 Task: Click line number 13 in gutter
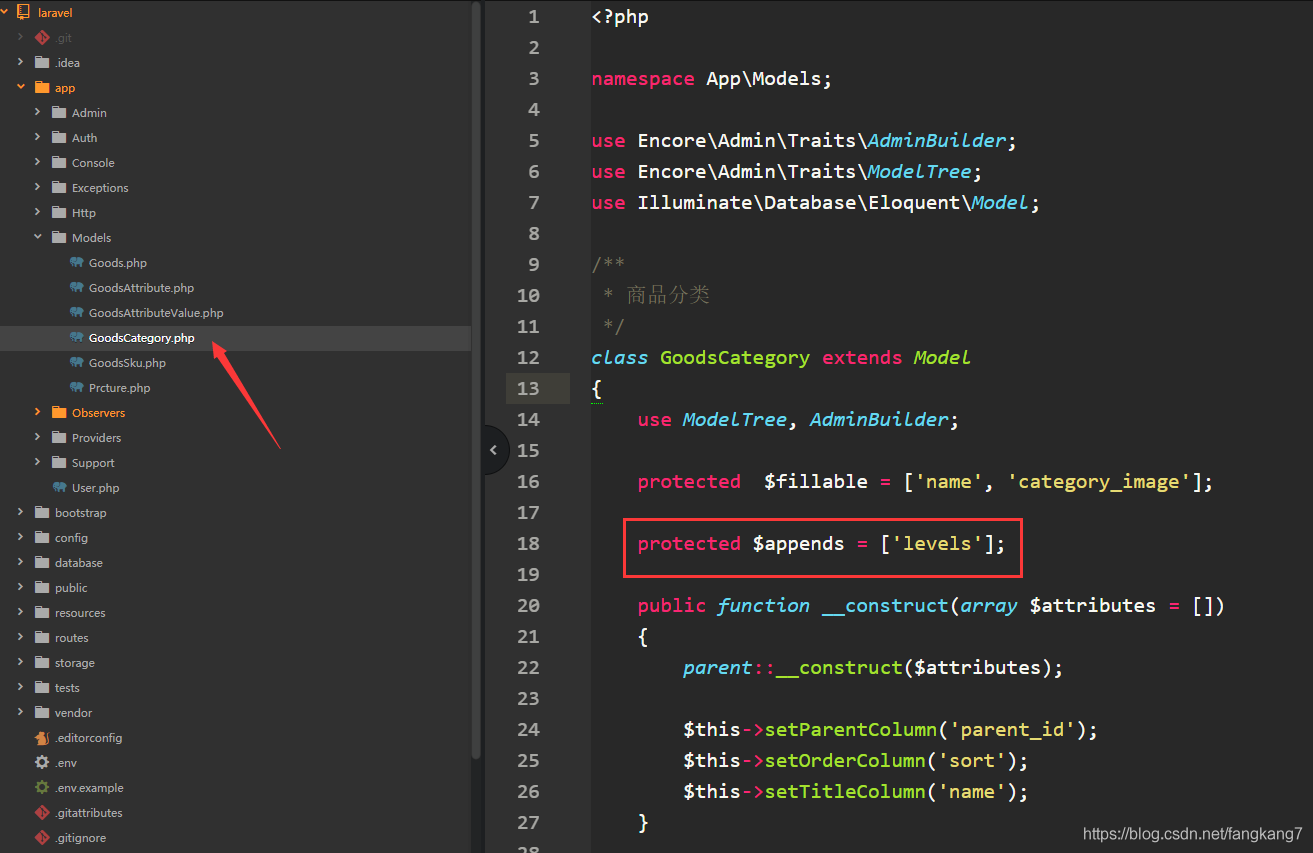pyautogui.click(x=528, y=388)
